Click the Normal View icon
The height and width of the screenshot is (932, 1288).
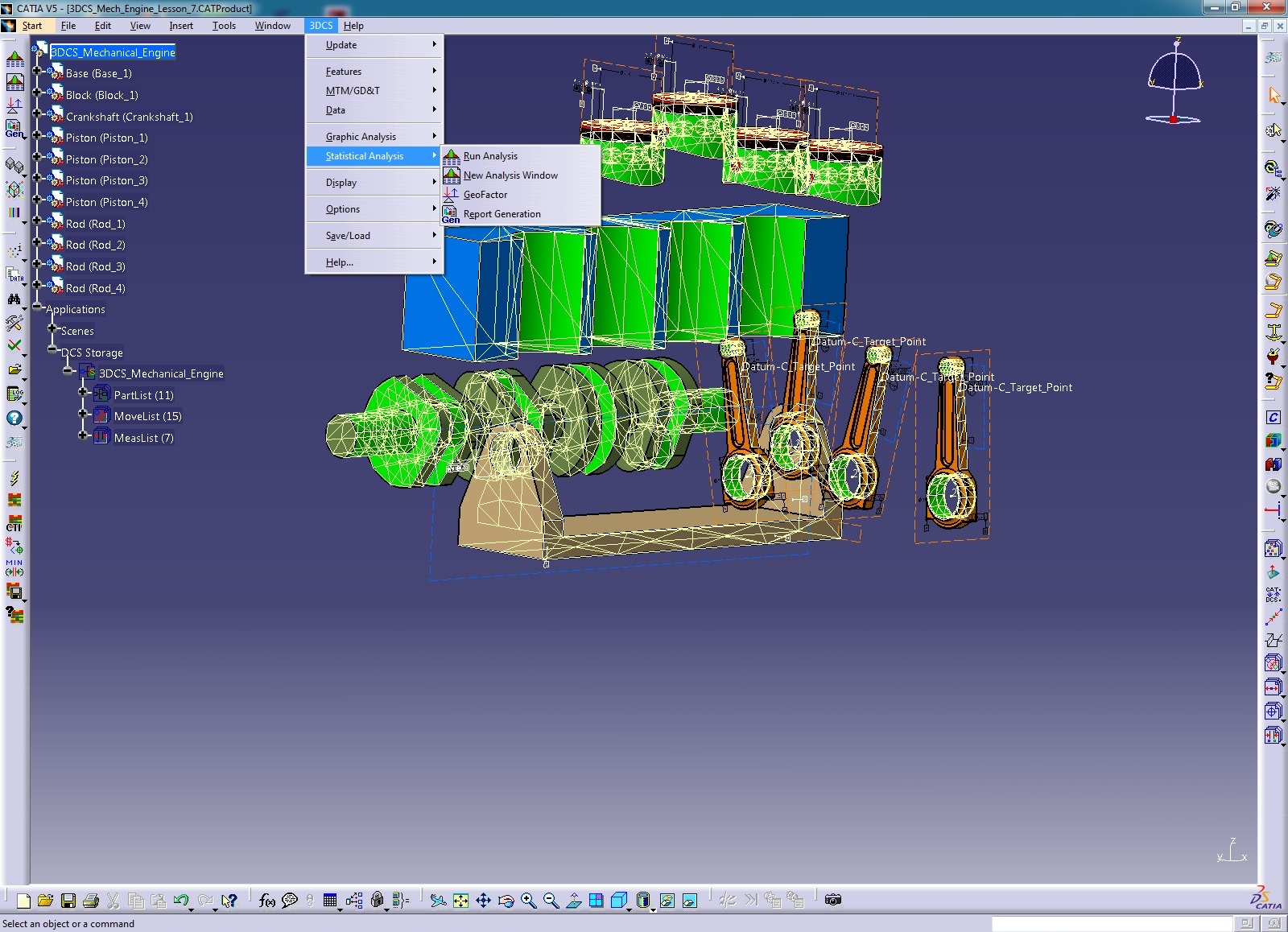click(573, 901)
